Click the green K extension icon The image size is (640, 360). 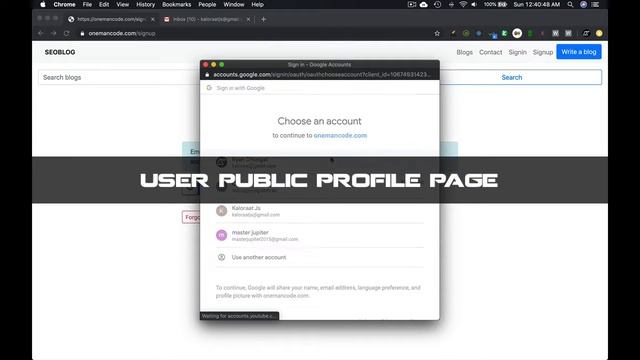pyautogui.click(x=504, y=33)
